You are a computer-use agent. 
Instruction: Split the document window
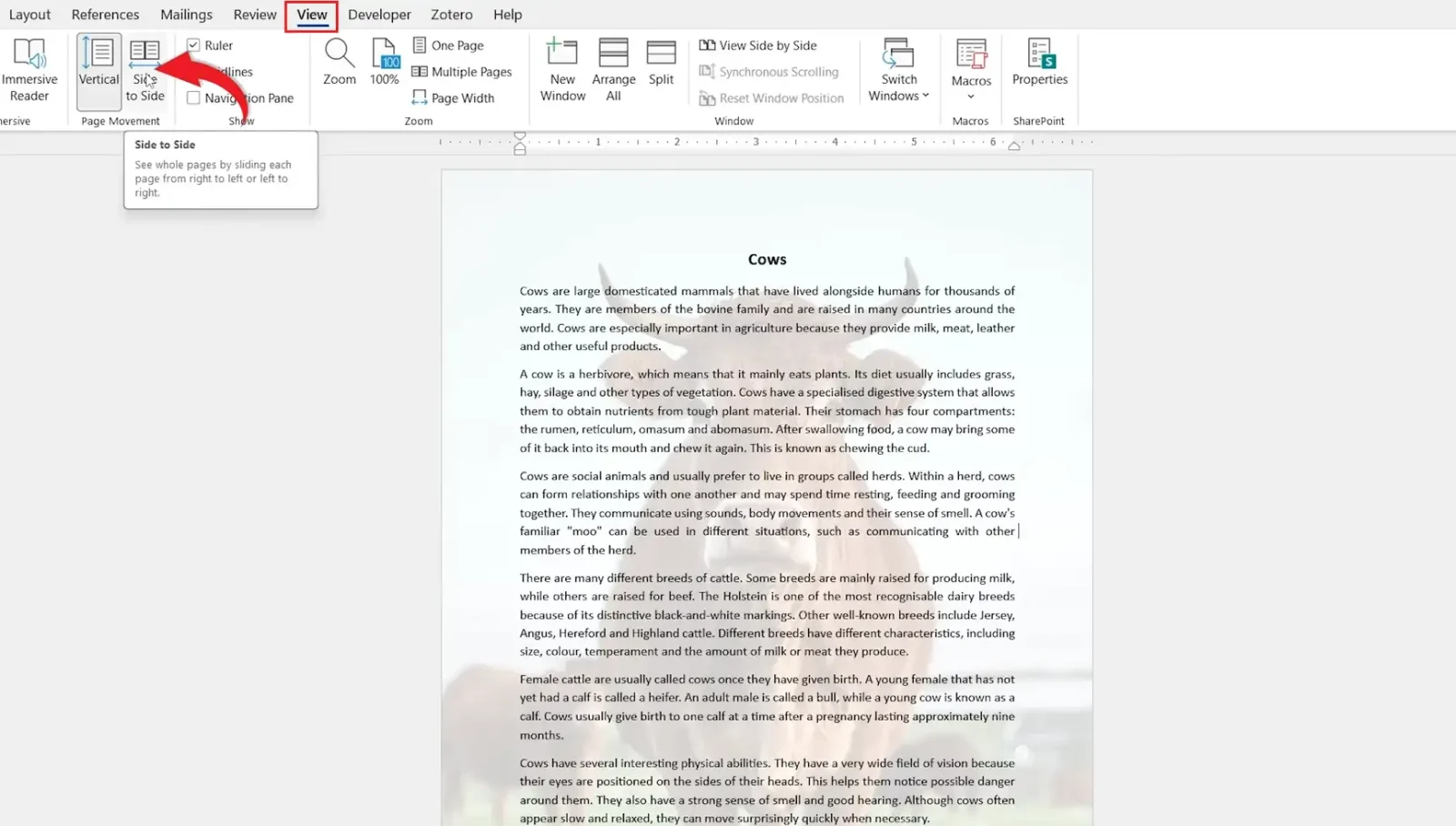click(x=661, y=62)
